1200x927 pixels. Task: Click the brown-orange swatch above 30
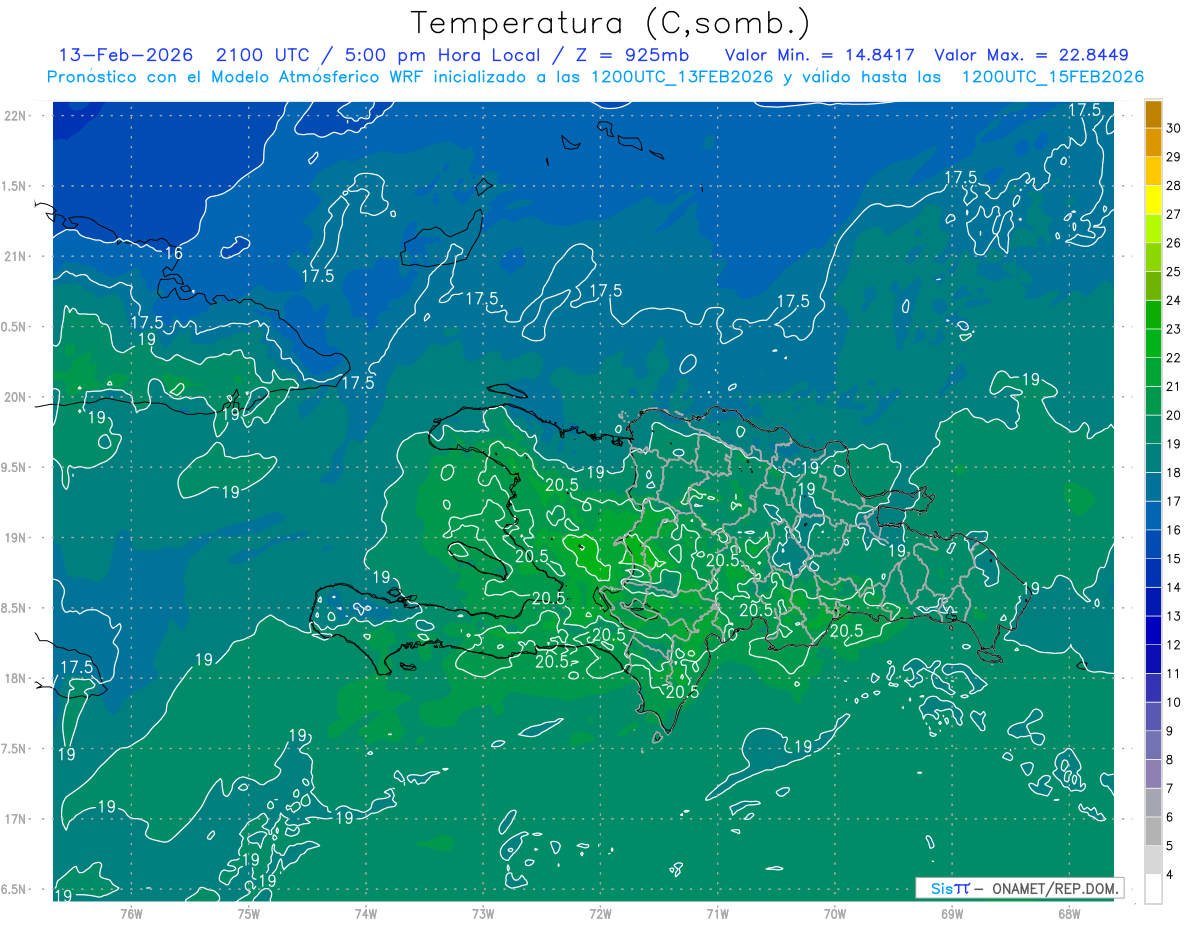click(1153, 114)
